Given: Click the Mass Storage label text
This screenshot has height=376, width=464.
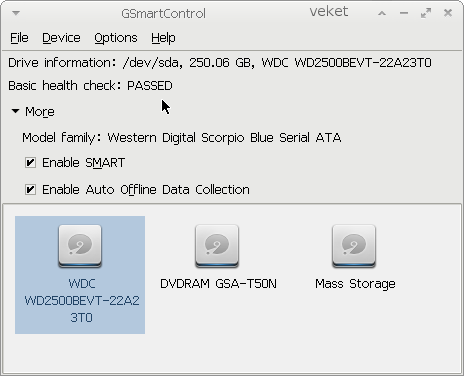Looking at the screenshot, I should [x=355, y=284].
